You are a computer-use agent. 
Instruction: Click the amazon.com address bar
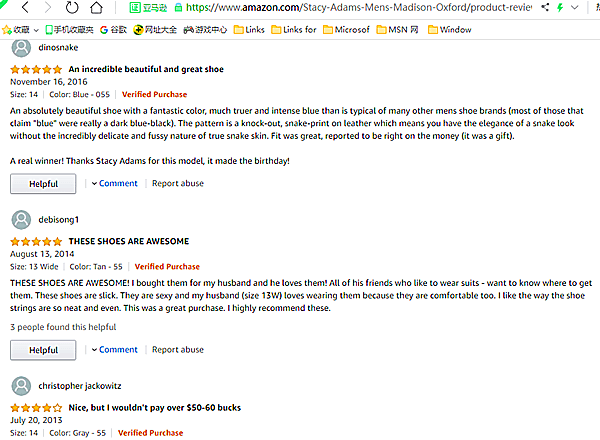pyautogui.click(x=400, y=9)
